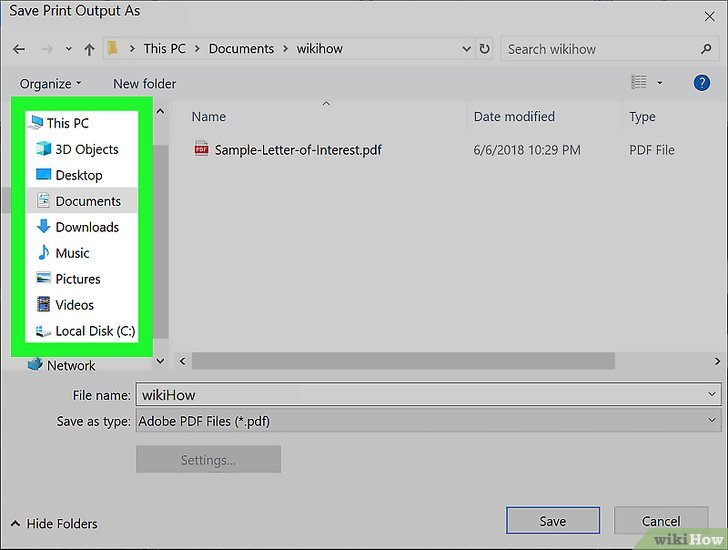Click the Downloads arrow icon

coord(44,226)
